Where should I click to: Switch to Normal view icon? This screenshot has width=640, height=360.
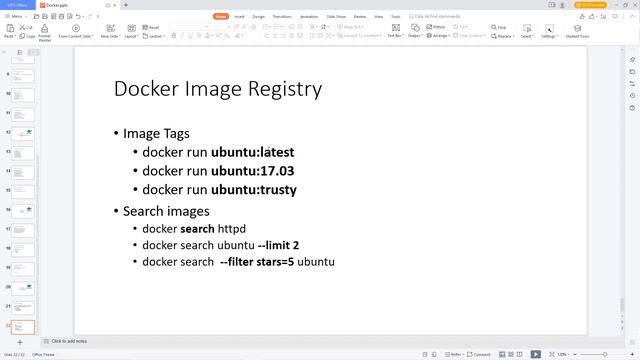coord(502,354)
